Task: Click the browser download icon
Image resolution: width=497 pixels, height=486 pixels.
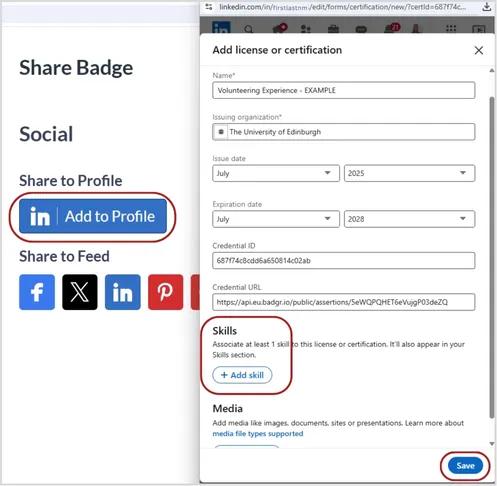Action: (487, 7)
